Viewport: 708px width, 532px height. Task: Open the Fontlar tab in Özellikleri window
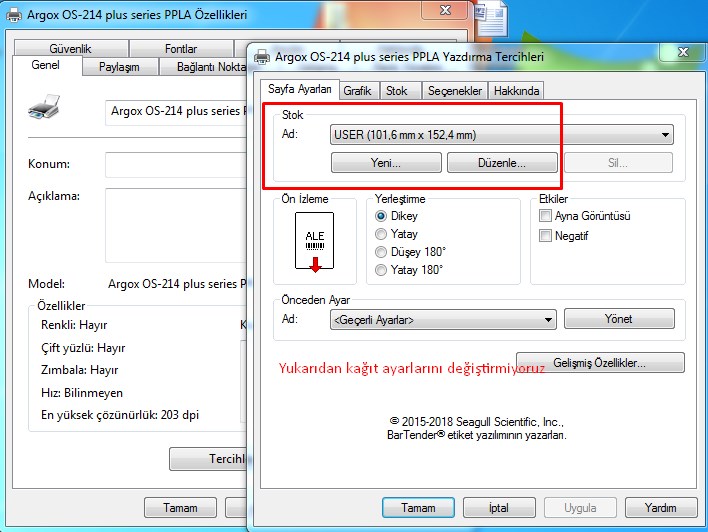tap(181, 48)
